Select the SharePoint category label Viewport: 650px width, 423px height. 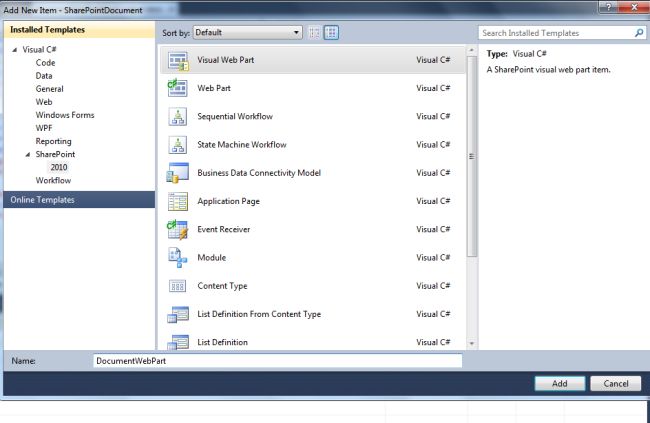(x=55, y=154)
